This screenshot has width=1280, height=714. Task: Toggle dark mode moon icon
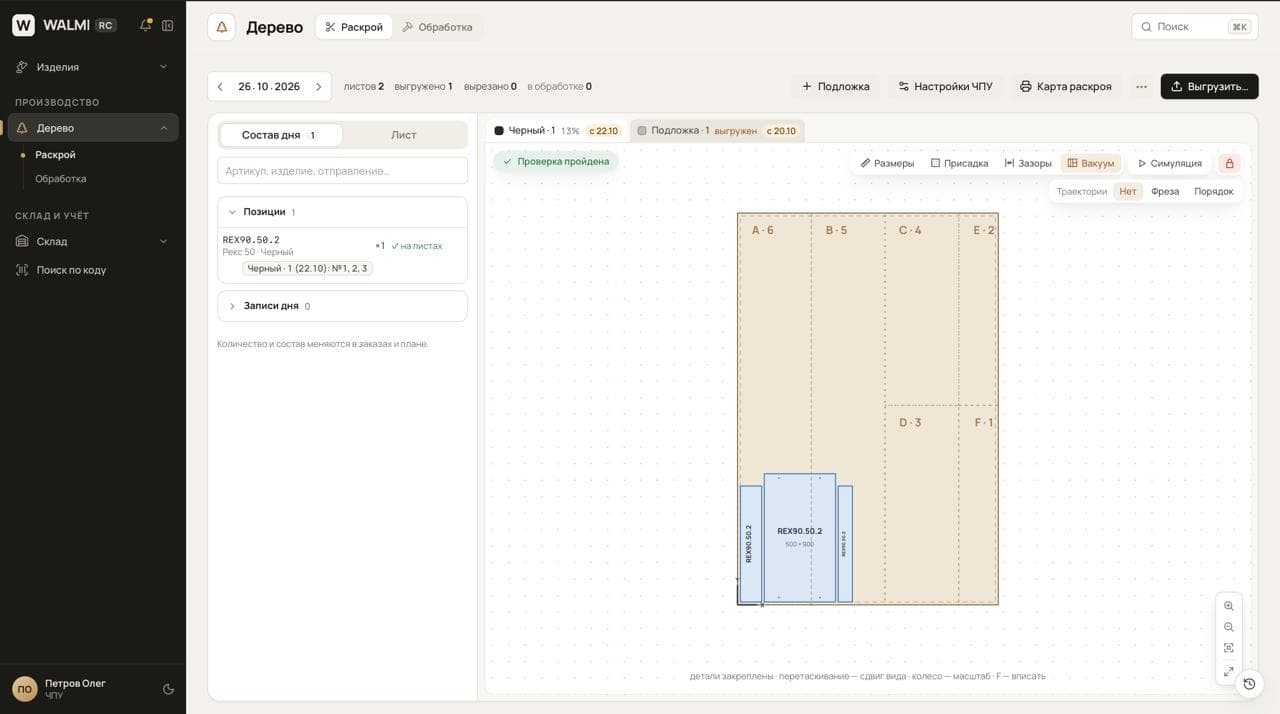pyautogui.click(x=168, y=689)
